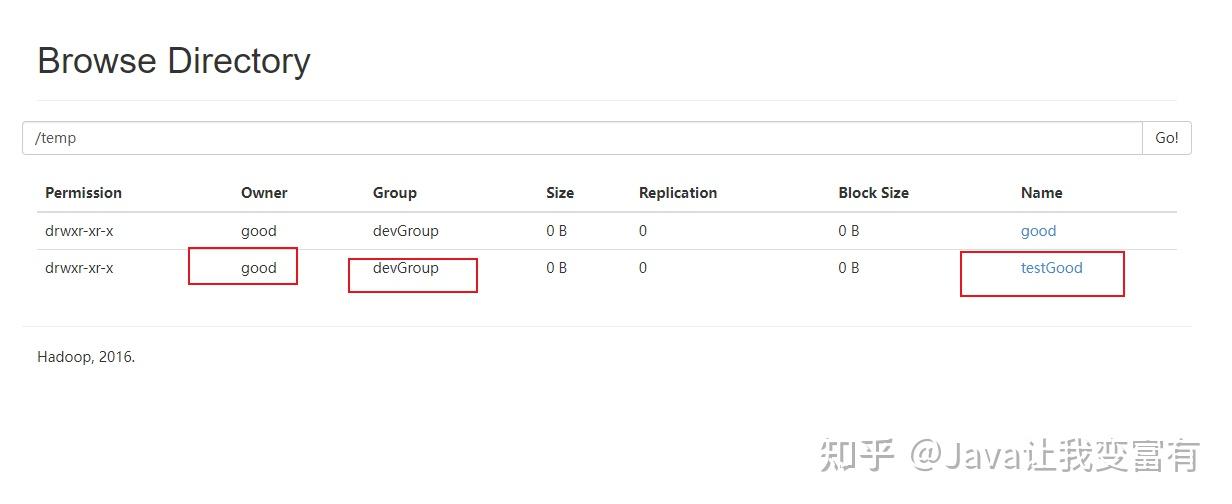The width and height of the screenshot is (1232, 504).
Task: Click the Go! button
Action: (x=1167, y=138)
